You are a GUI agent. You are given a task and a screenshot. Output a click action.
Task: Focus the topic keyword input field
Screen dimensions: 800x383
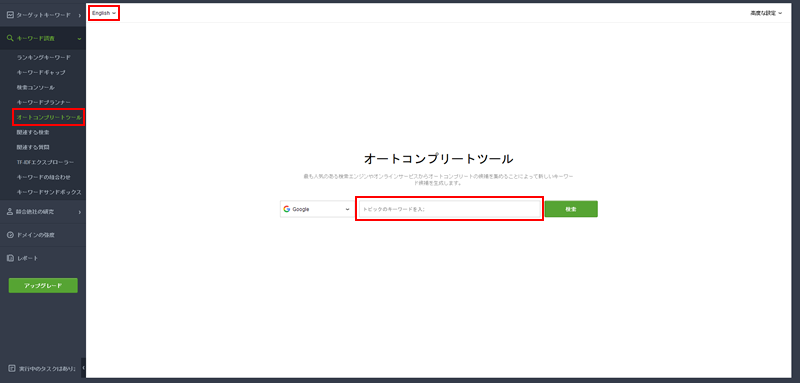click(x=449, y=209)
